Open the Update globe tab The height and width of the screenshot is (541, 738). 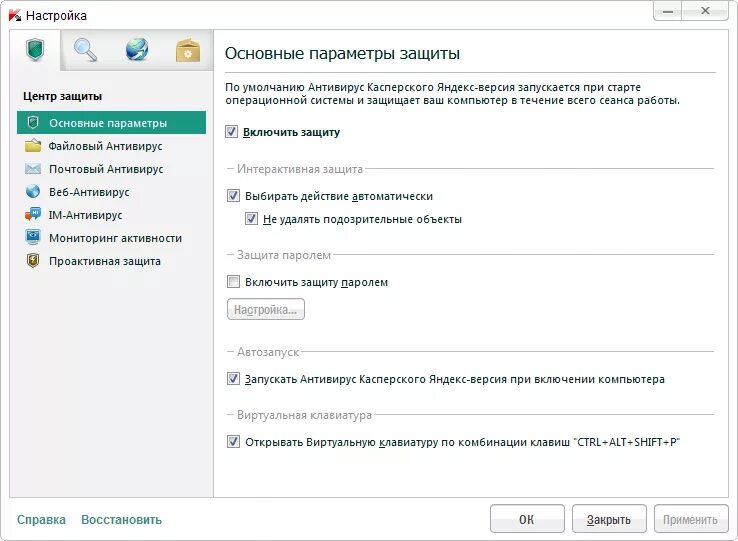(x=137, y=50)
